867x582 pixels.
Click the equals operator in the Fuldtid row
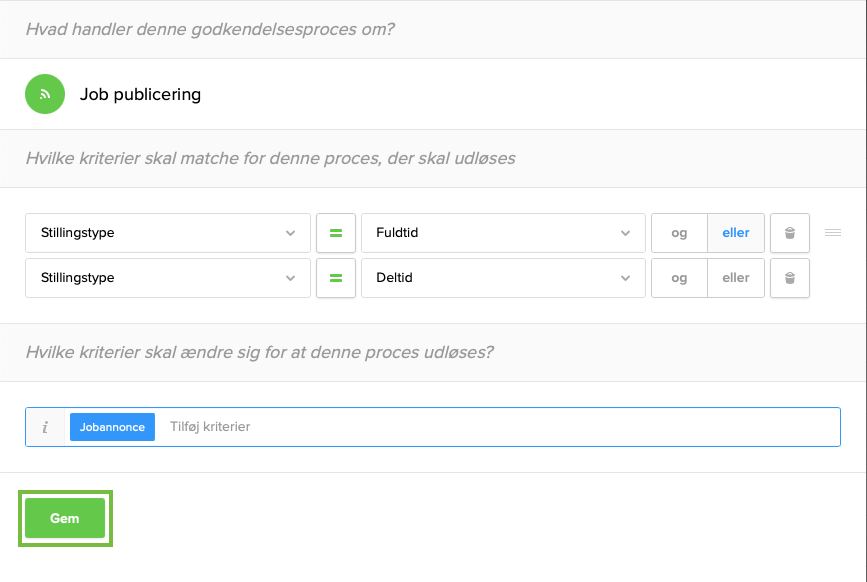[x=336, y=233]
